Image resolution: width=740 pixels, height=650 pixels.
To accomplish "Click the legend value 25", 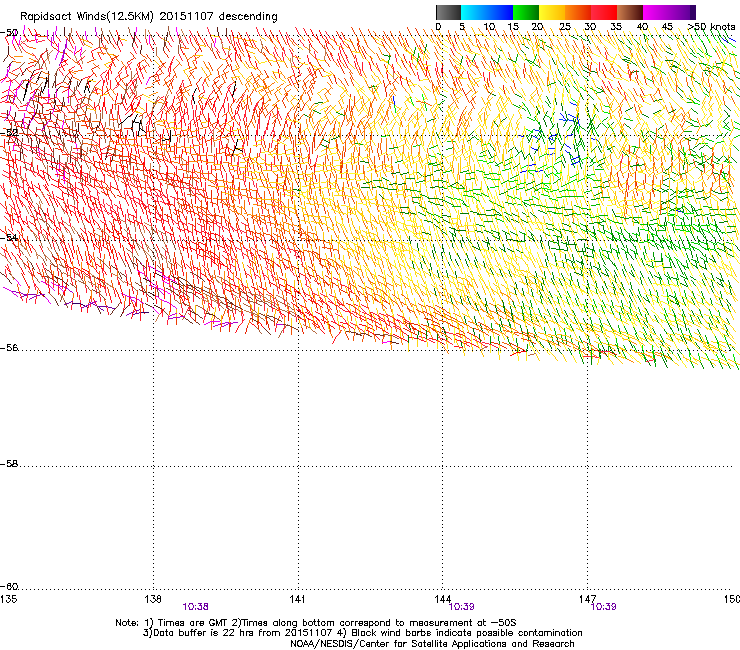I will pyautogui.click(x=565, y=26).
